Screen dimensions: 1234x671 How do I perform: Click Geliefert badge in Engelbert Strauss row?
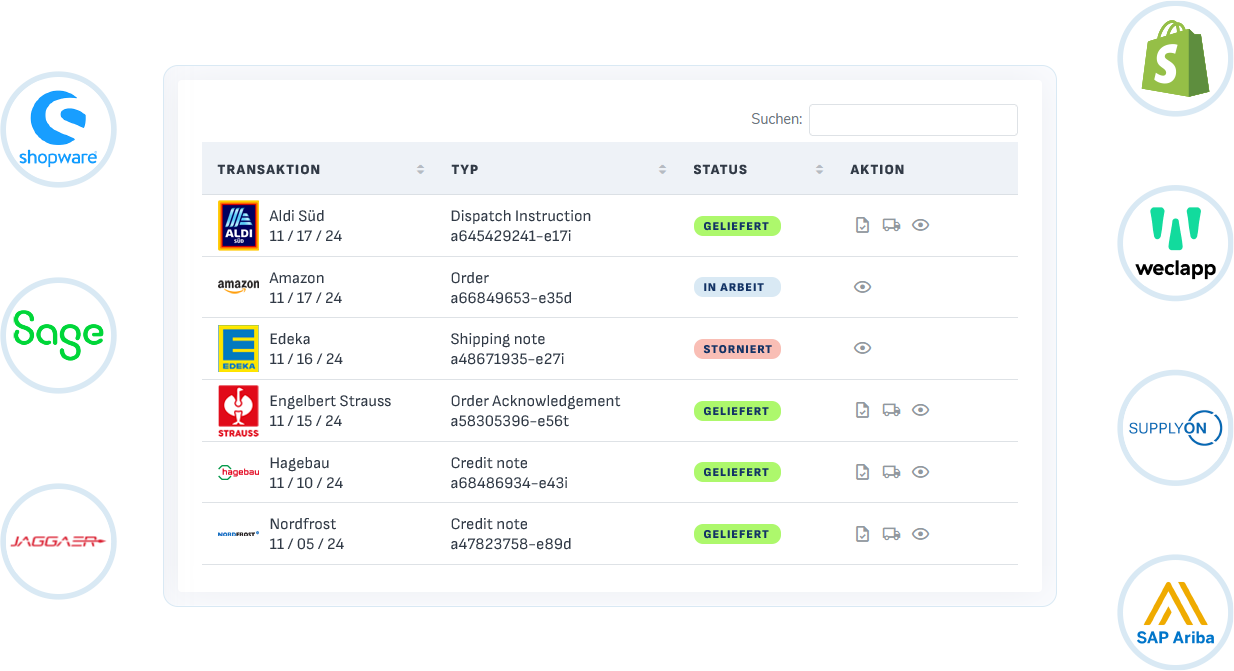point(737,411)
